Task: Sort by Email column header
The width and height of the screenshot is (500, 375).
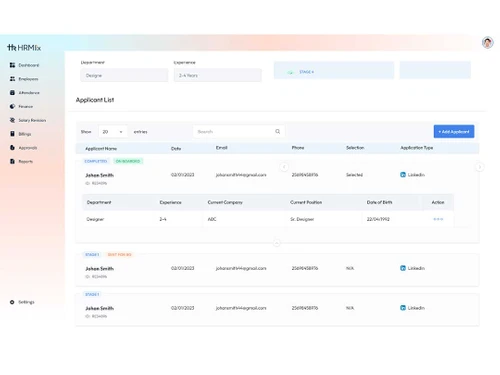Action: tap(222, 148)
